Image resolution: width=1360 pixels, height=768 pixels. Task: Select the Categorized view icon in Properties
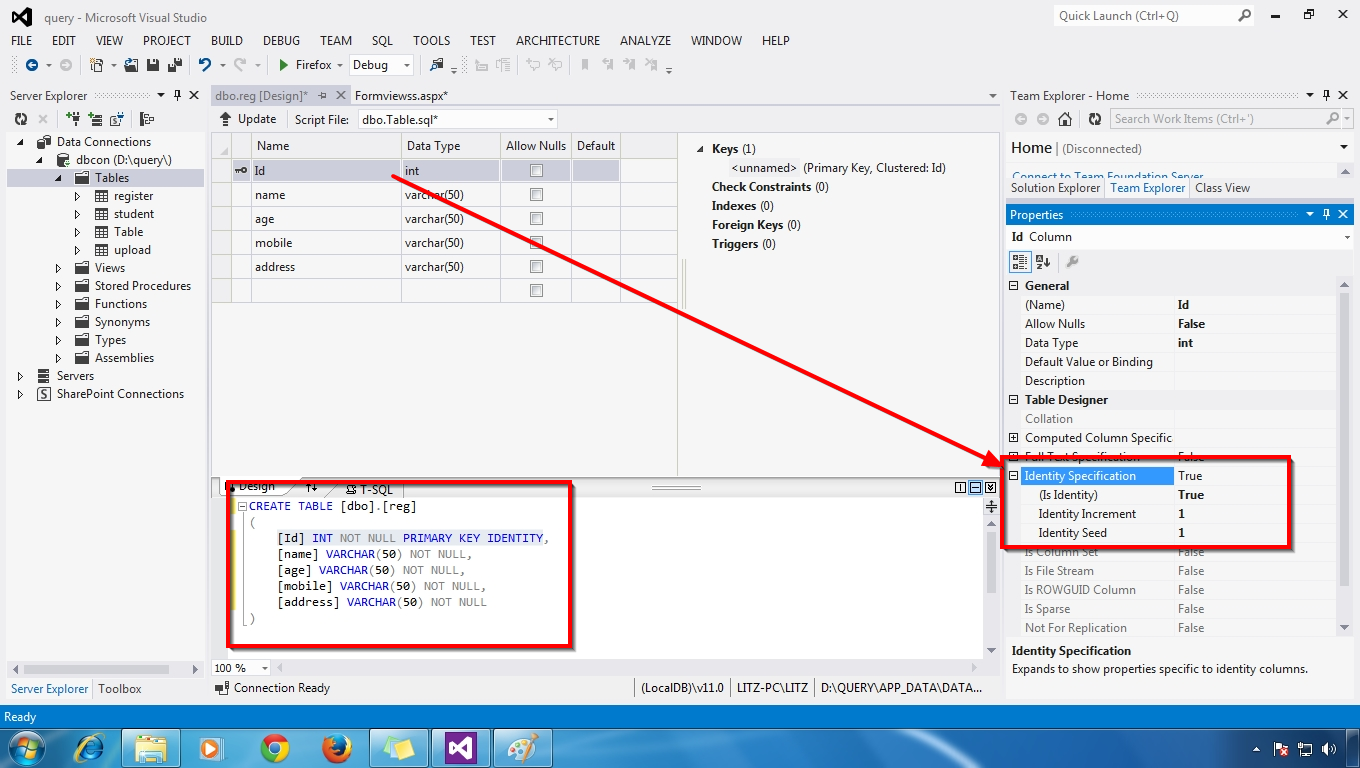(1019, 261)
